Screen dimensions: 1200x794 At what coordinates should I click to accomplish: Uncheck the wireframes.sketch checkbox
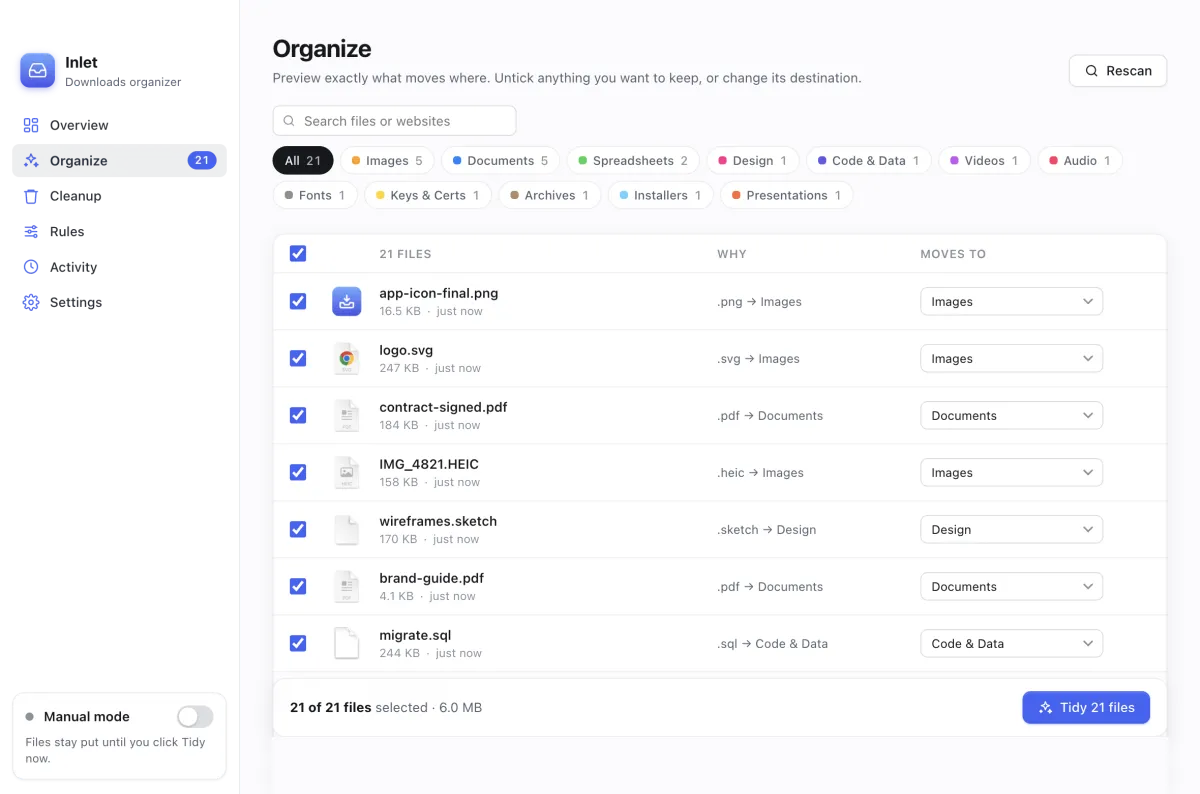pyautogui.click(x=298, y=529)
